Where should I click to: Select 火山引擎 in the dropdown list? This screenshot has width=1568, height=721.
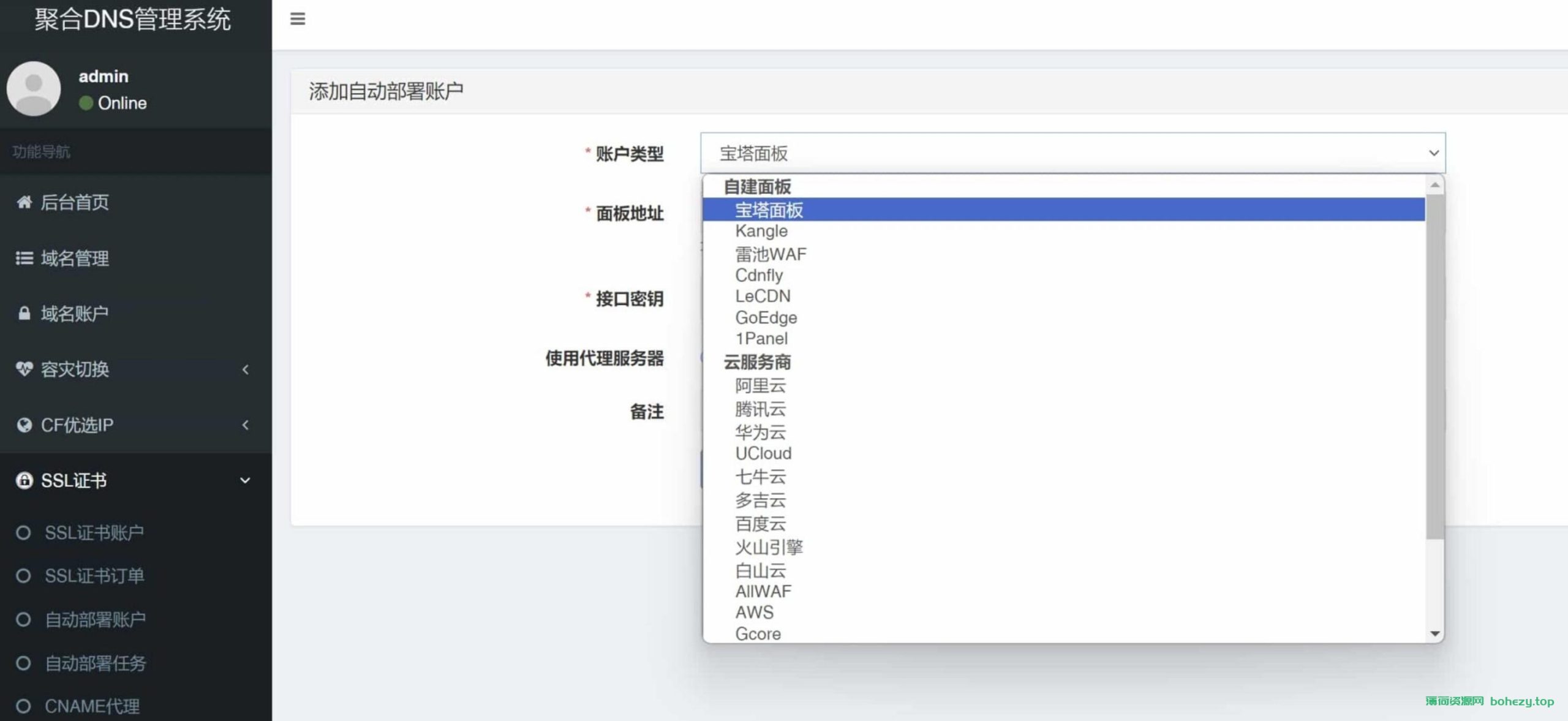1064,546
